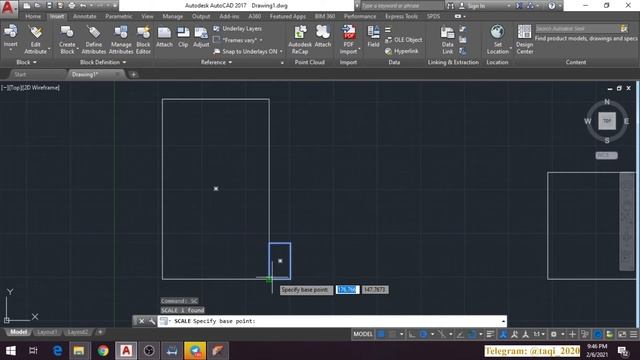Toggle snap mode in status bar
Screen dimensions: 640x360
pos(392,334)
